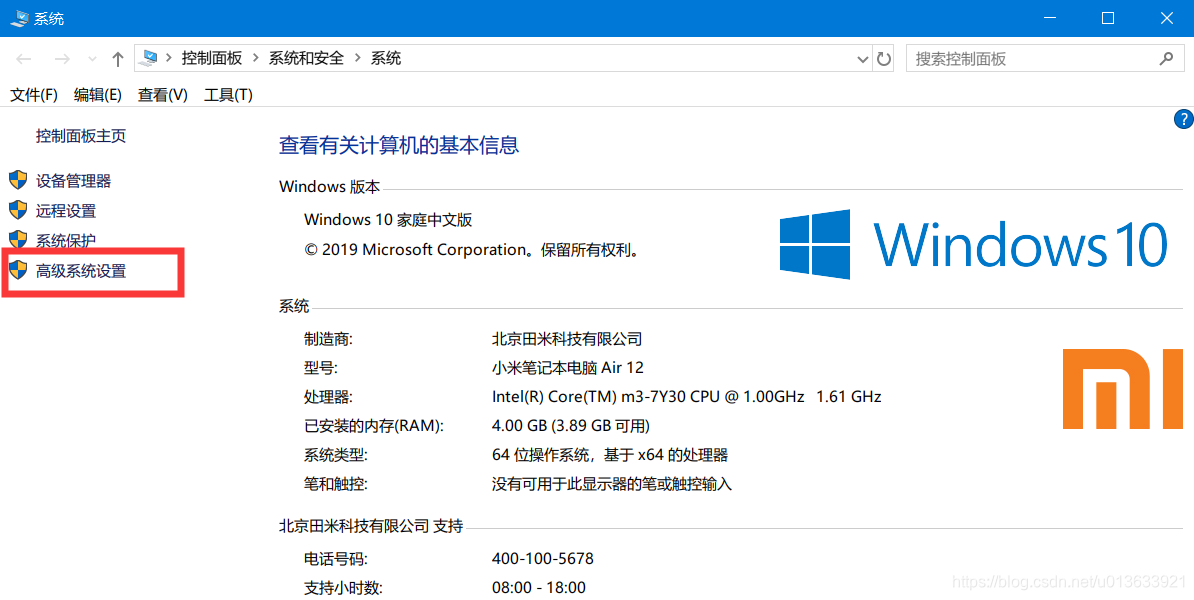
Task: Click phone number 400-100-5678
Action: [543, 558]
